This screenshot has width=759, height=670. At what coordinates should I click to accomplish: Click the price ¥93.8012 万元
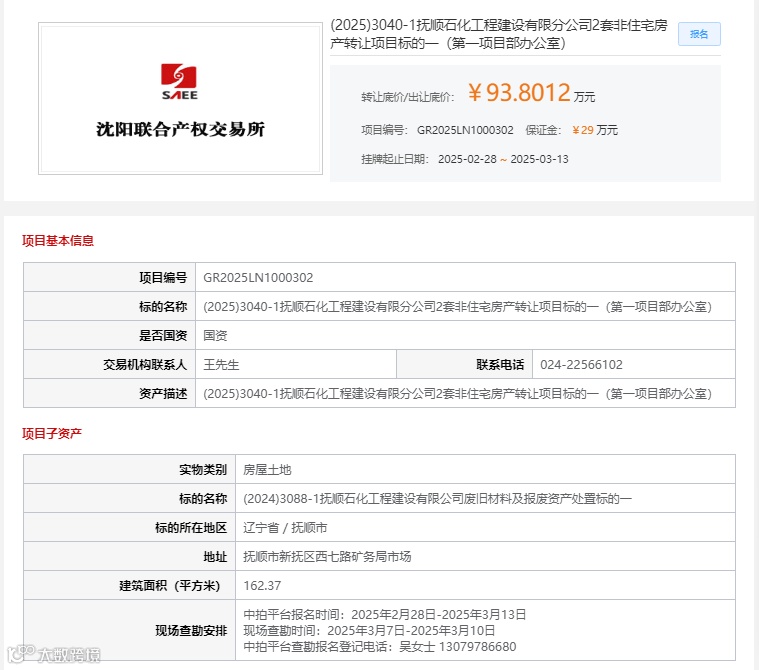pyautogui.click(x=531, y=92)
